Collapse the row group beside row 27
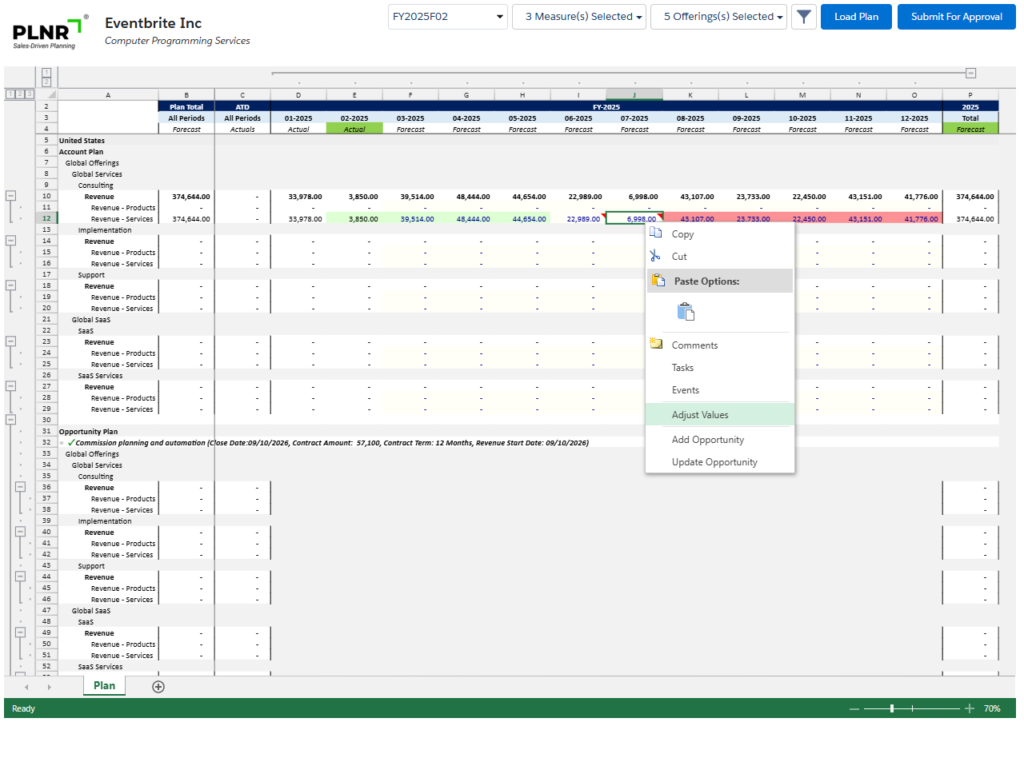 (11, 387)
